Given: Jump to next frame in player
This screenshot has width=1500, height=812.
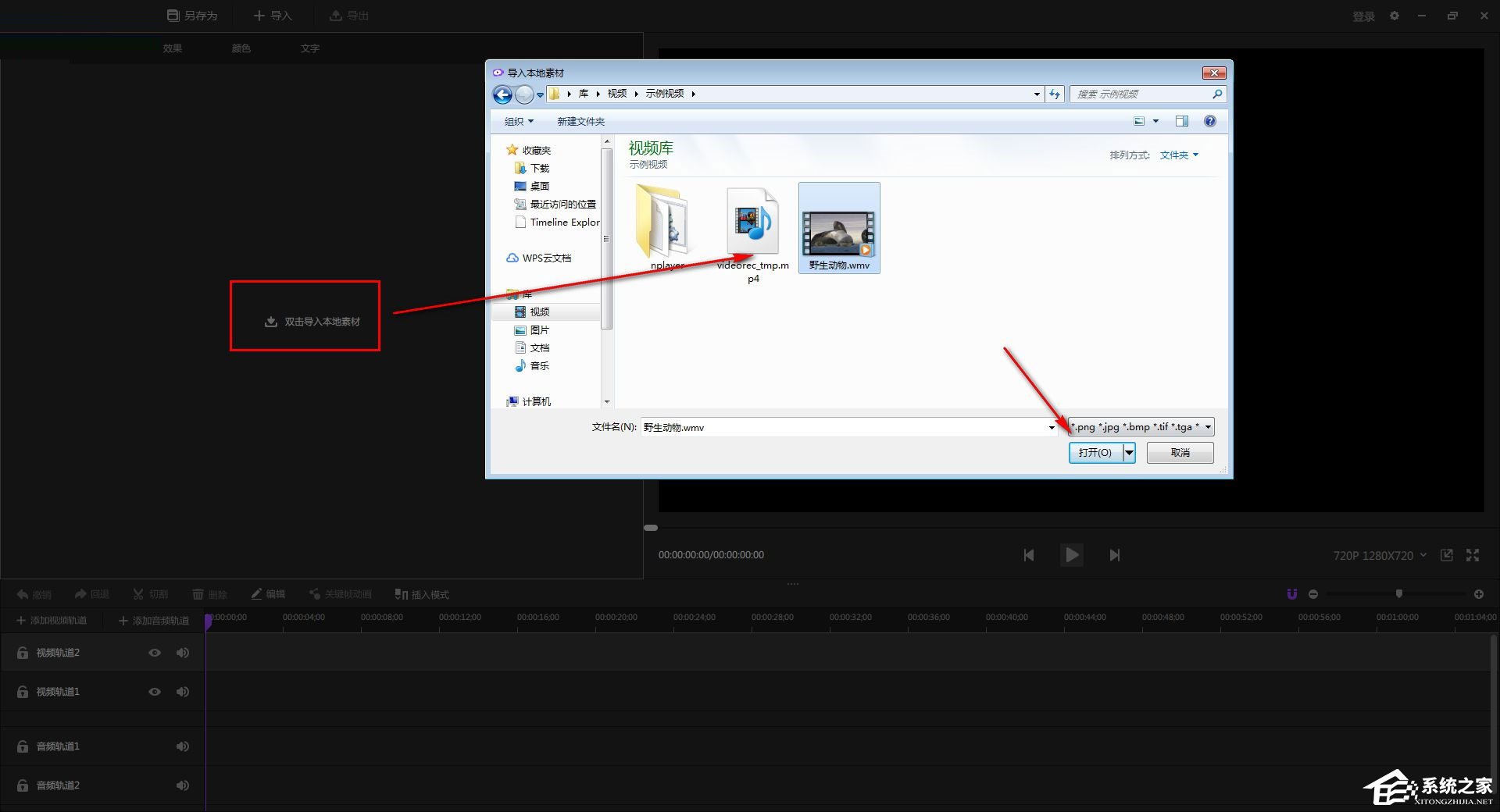Looking at the screenshot, I should click(1115, 555).
